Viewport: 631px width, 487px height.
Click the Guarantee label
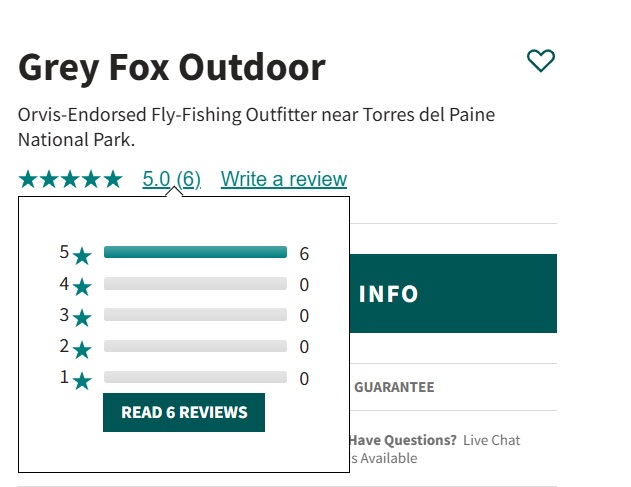click(x=394, y=387)
